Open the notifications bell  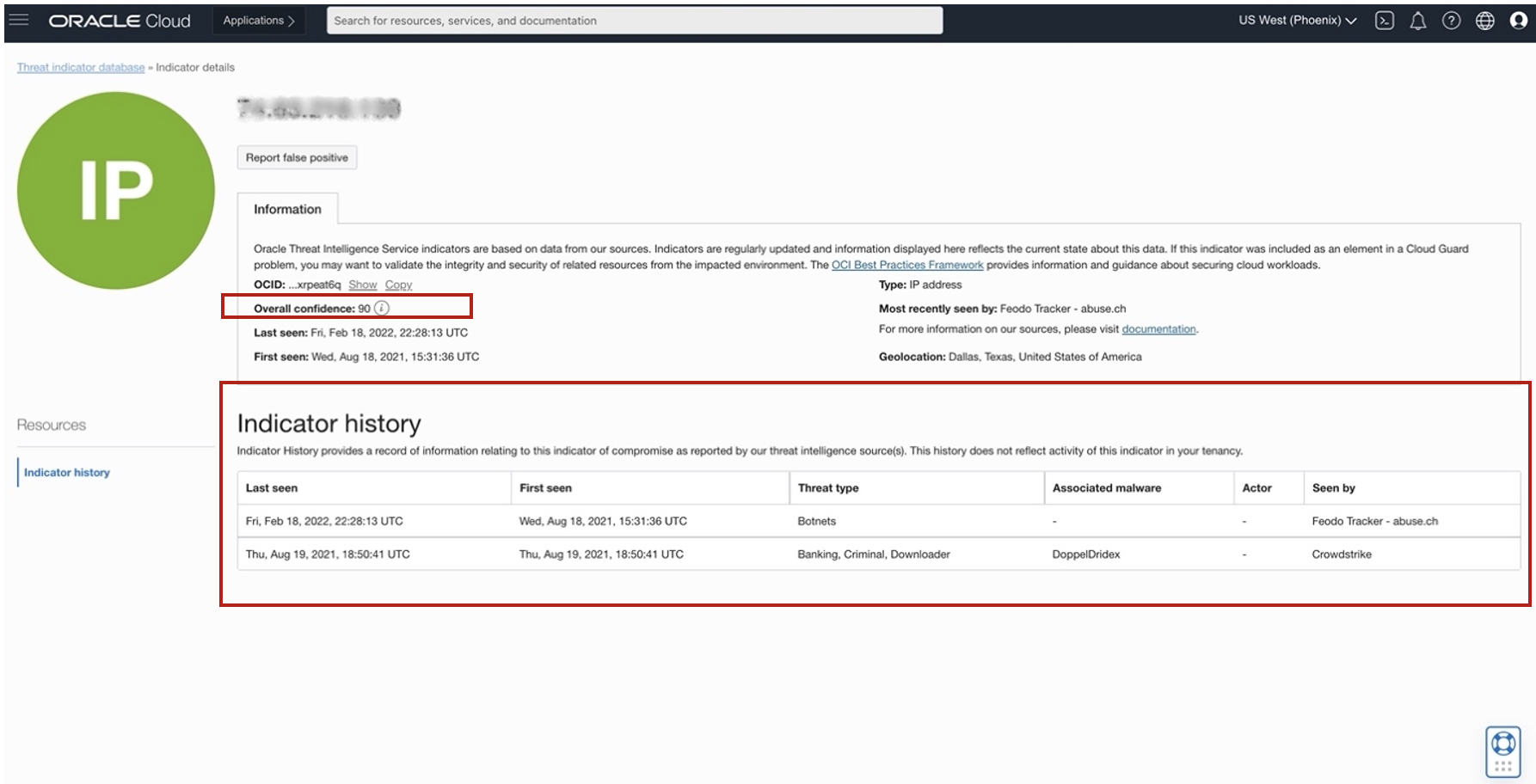click(1417, 21)
